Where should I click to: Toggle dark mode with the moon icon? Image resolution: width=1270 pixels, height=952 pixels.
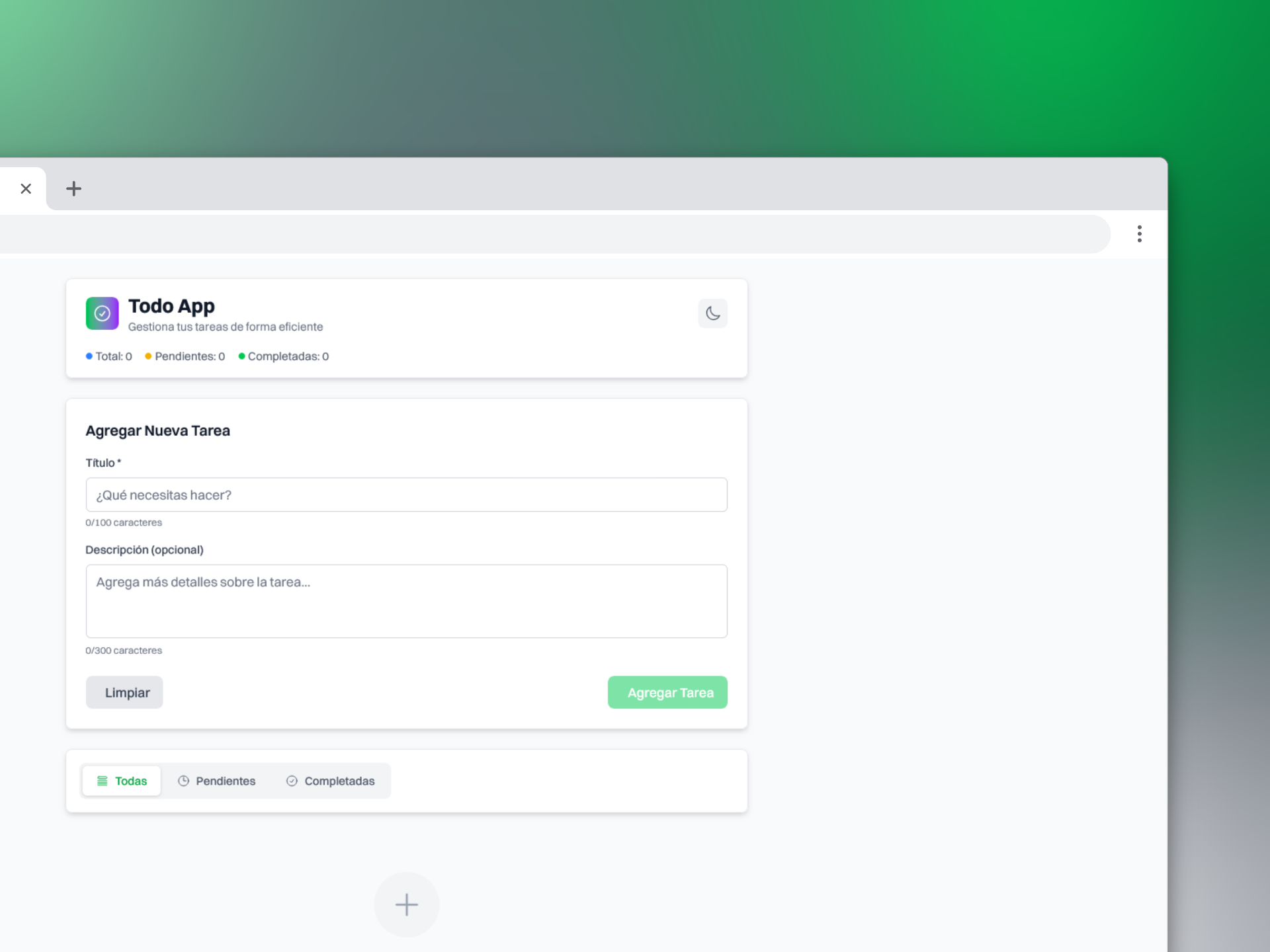tap(712, 313)
